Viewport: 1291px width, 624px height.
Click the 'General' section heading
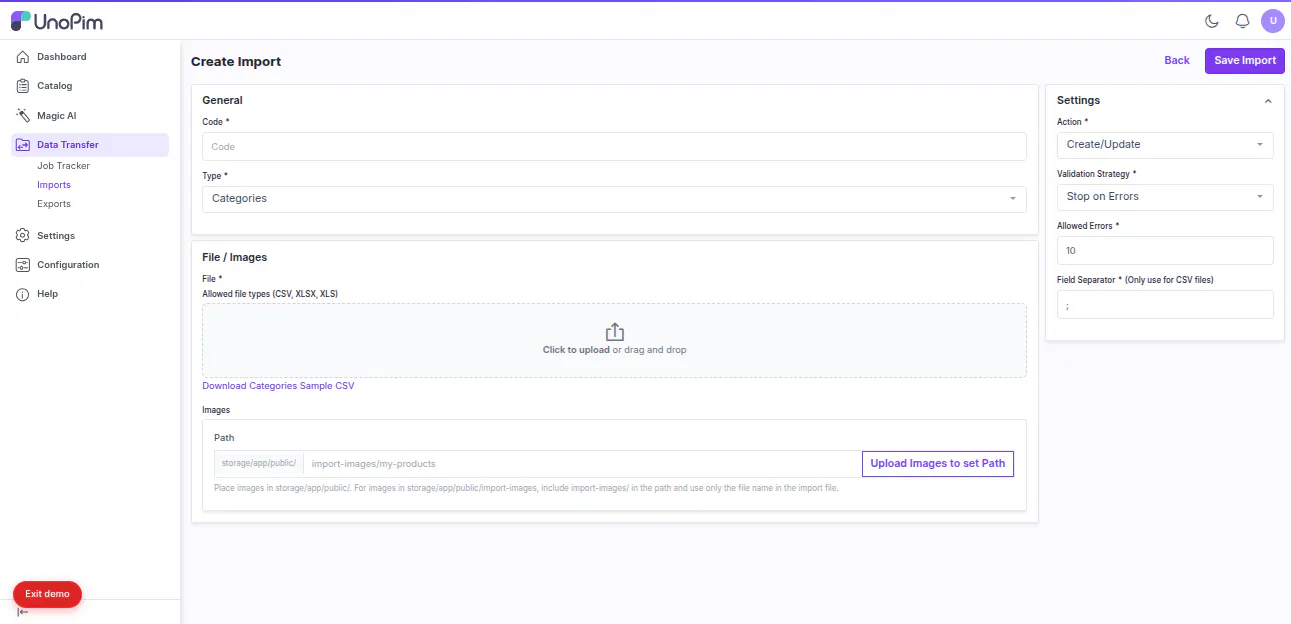(222, 101)
